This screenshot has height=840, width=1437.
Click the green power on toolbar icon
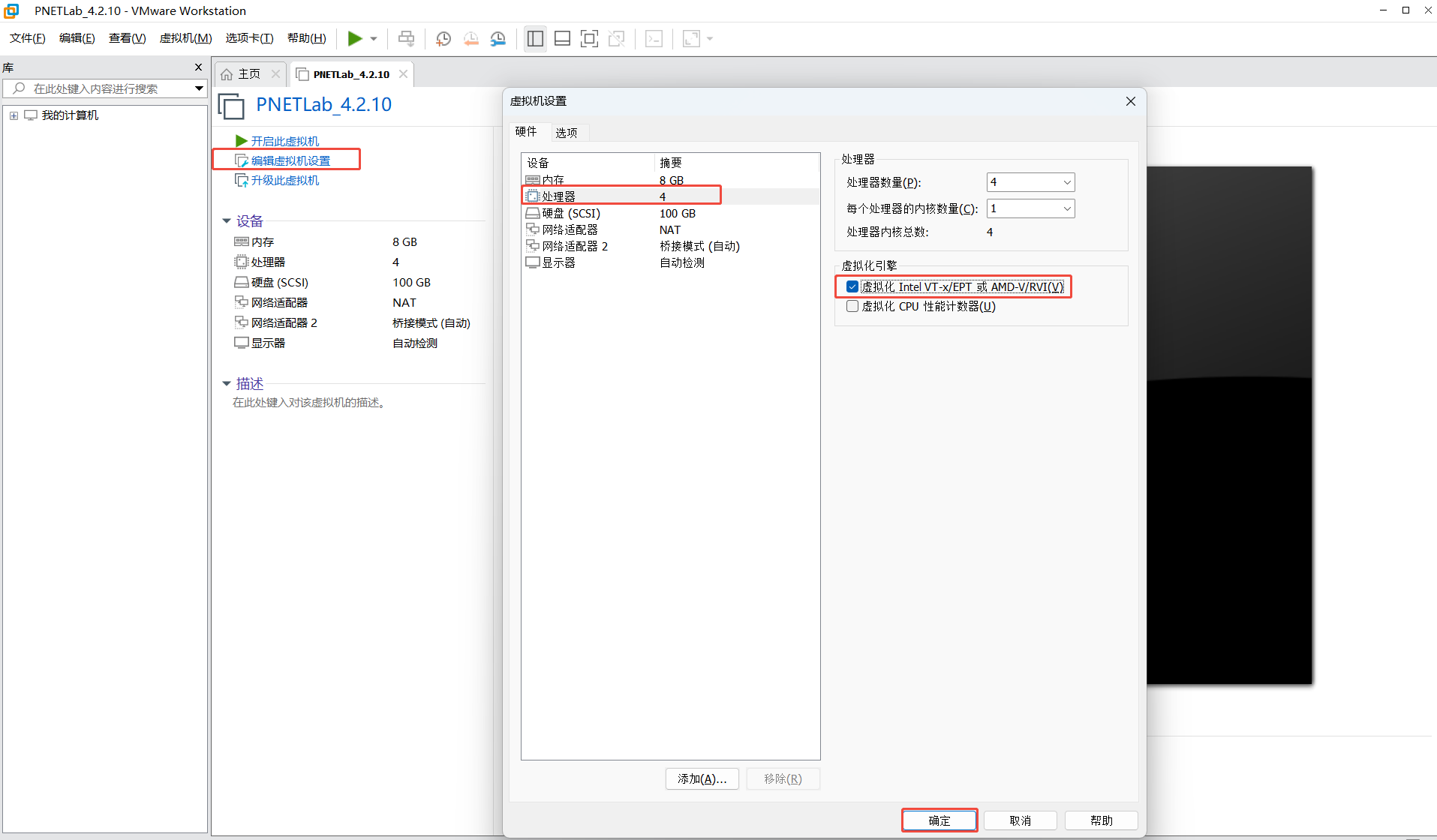[x=355, y=38]
